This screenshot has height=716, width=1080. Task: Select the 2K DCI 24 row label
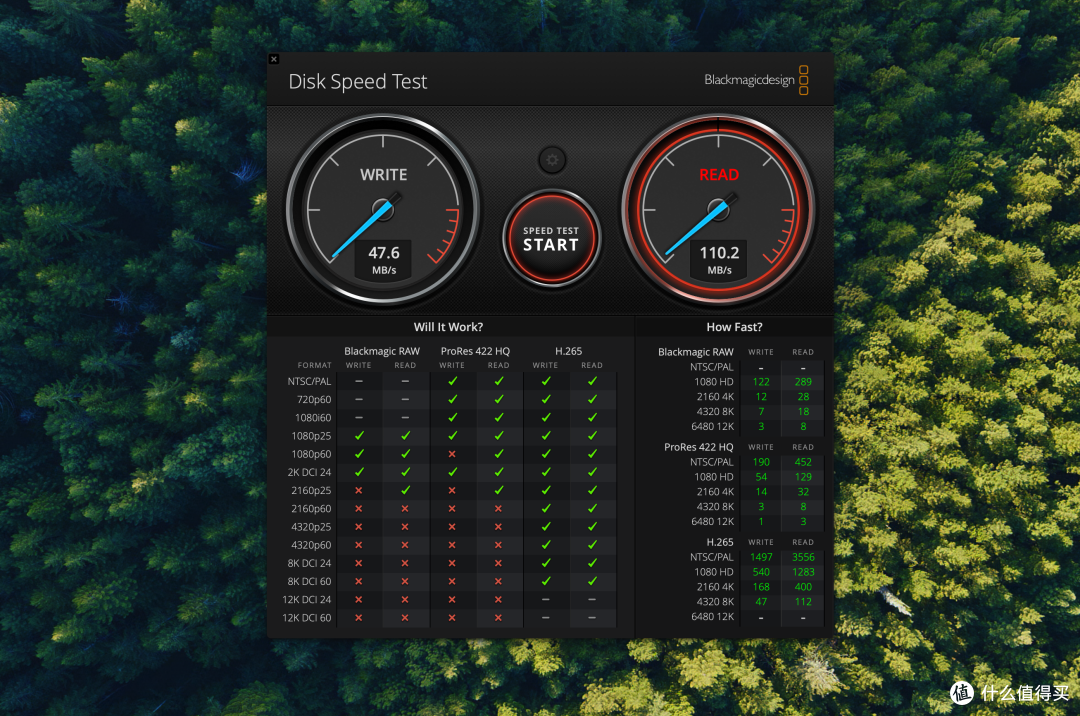click(x=309, y=472)
